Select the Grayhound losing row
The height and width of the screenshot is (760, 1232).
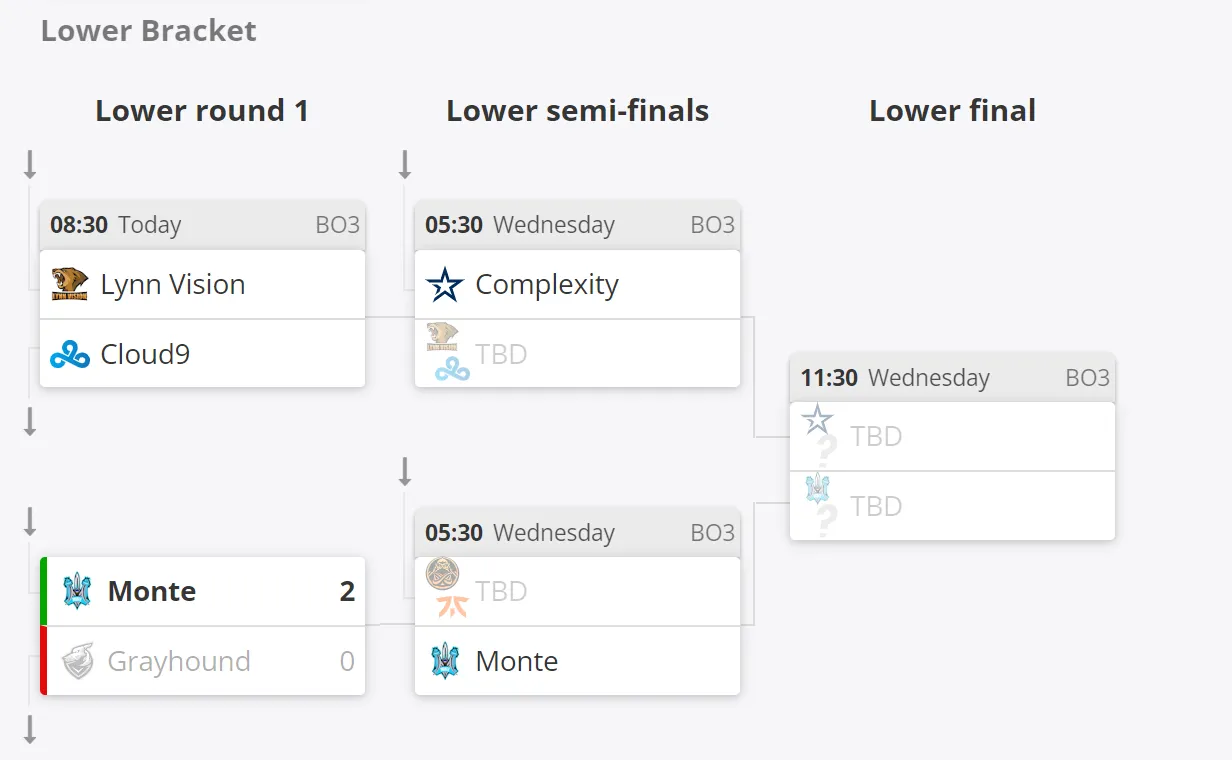202,661
